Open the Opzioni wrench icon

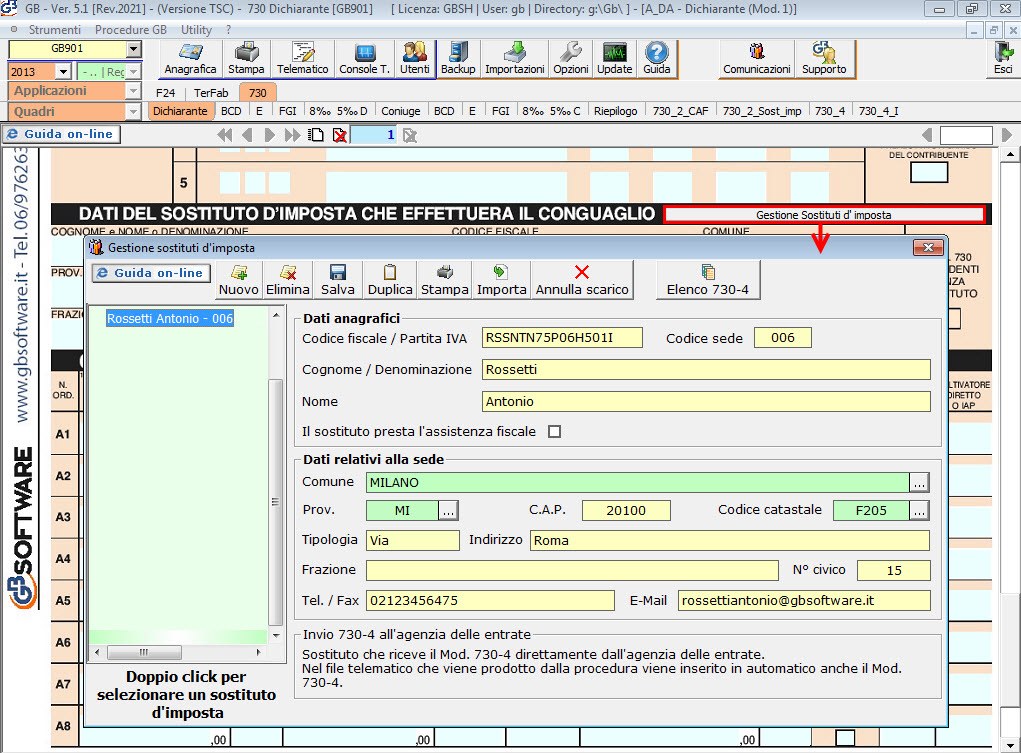click(x=571, y=59)
